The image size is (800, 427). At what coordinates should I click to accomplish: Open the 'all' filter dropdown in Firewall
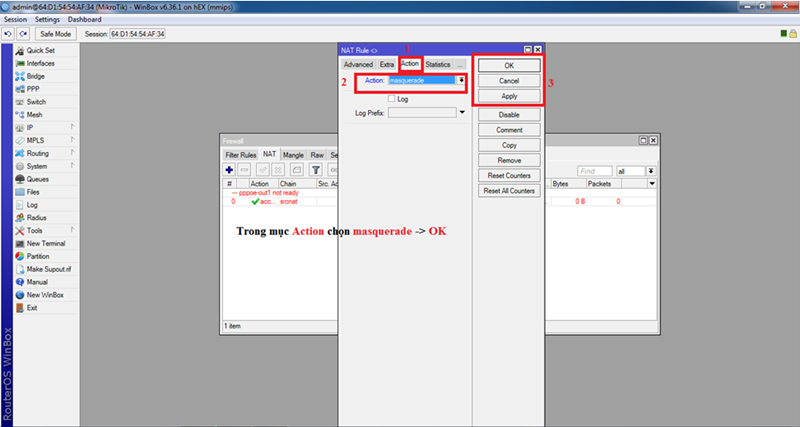pyautogui.click(x=651, y=171)
